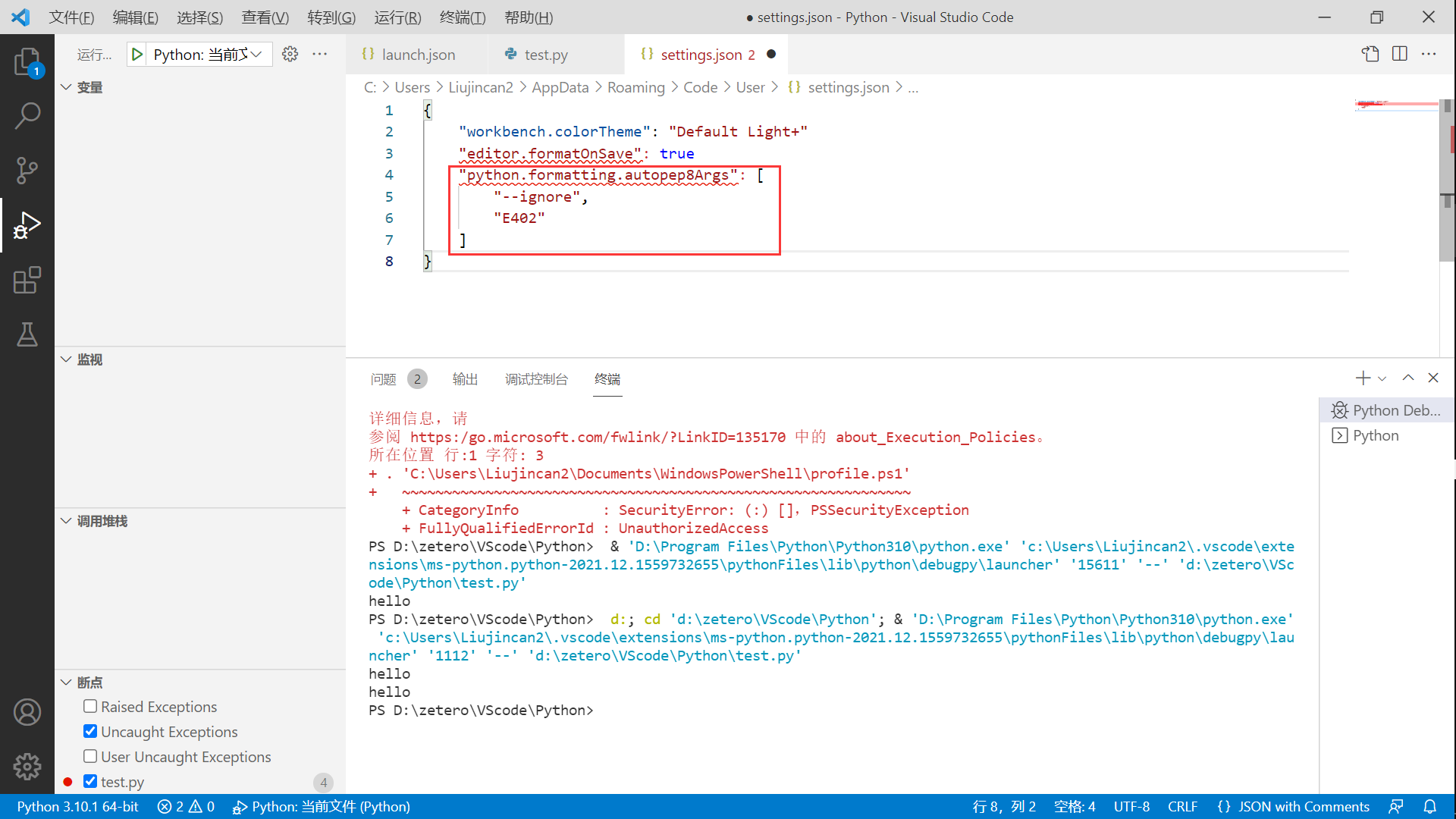Screen dimensions: 1456x819
Task: Click the Split Editor icon
Action: point(1400,54)
